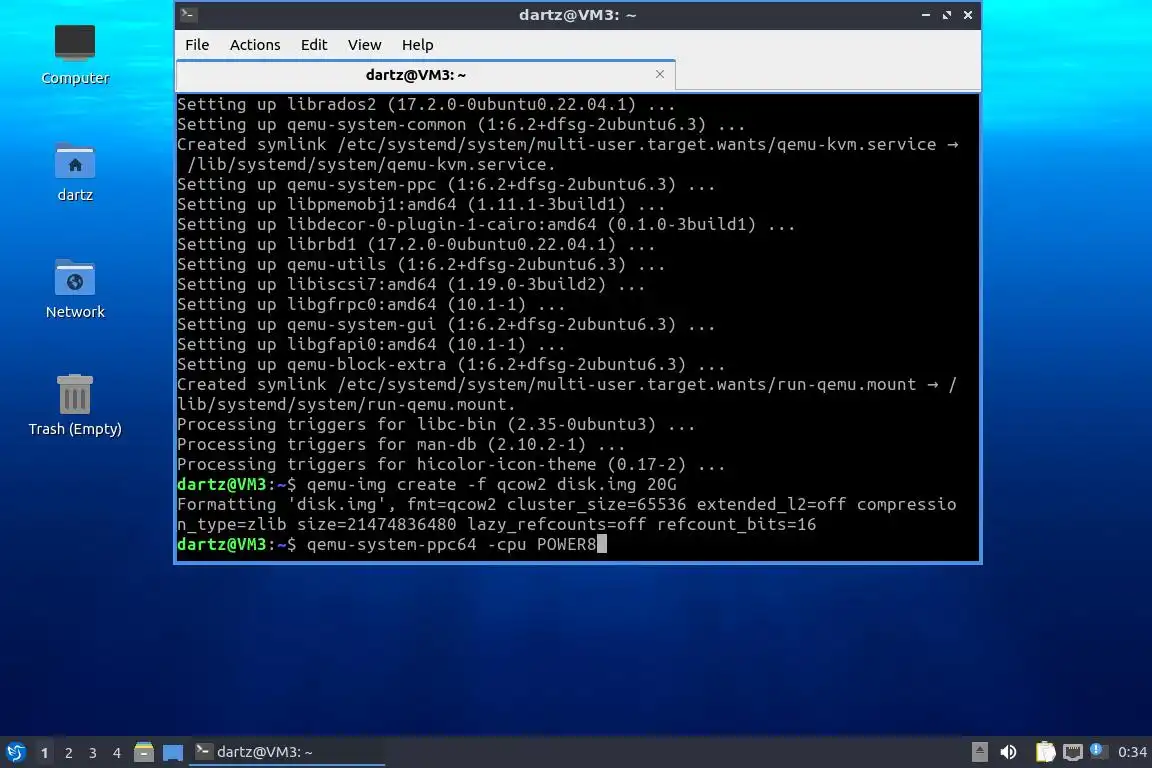This screenshot has height=768, width=1152.
Task: Click the network connection tray icon
Action: coord(1073,752)
